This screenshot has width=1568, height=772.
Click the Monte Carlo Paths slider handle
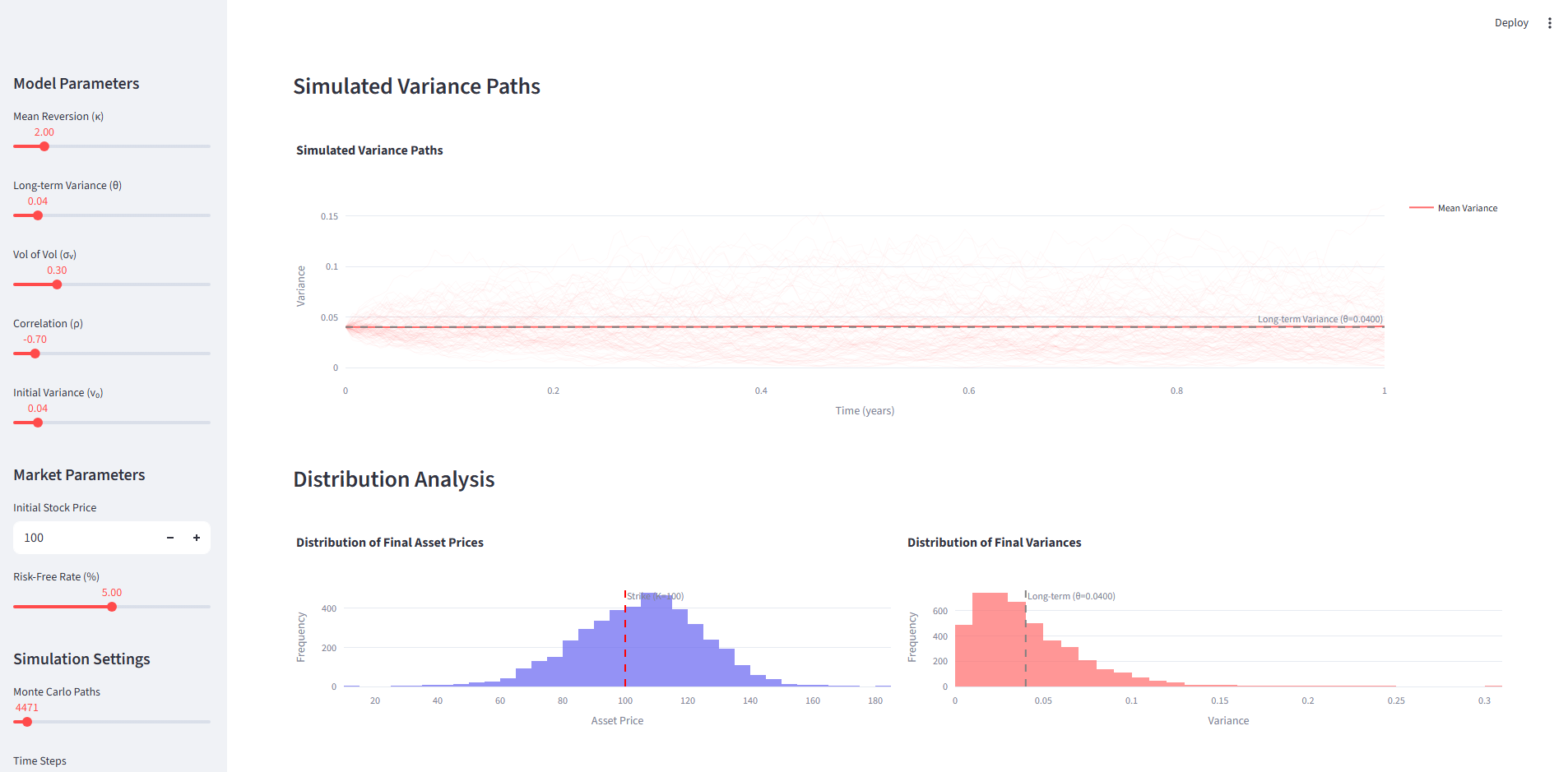26,722
